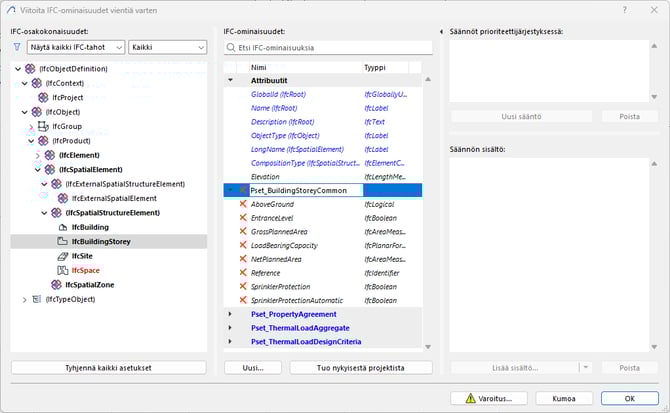The width and height of the screenshot is (670, 413).
Task: Open the 'Kaikki' filter dropdown
Action: tap(167, 47)
